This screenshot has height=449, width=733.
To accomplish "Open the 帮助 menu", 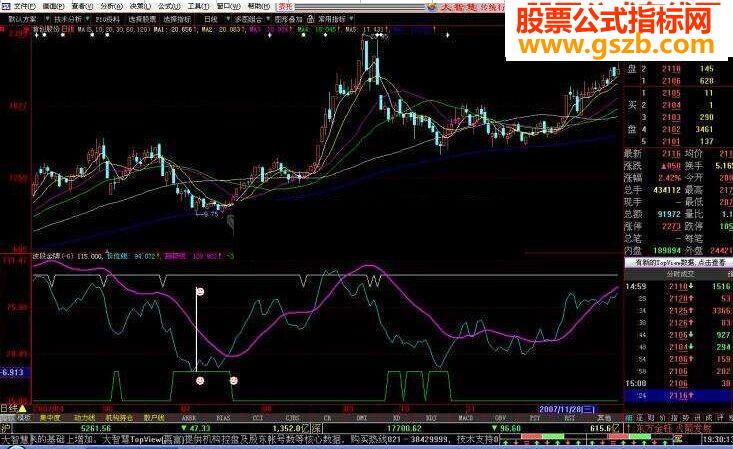I will point(259,6).
